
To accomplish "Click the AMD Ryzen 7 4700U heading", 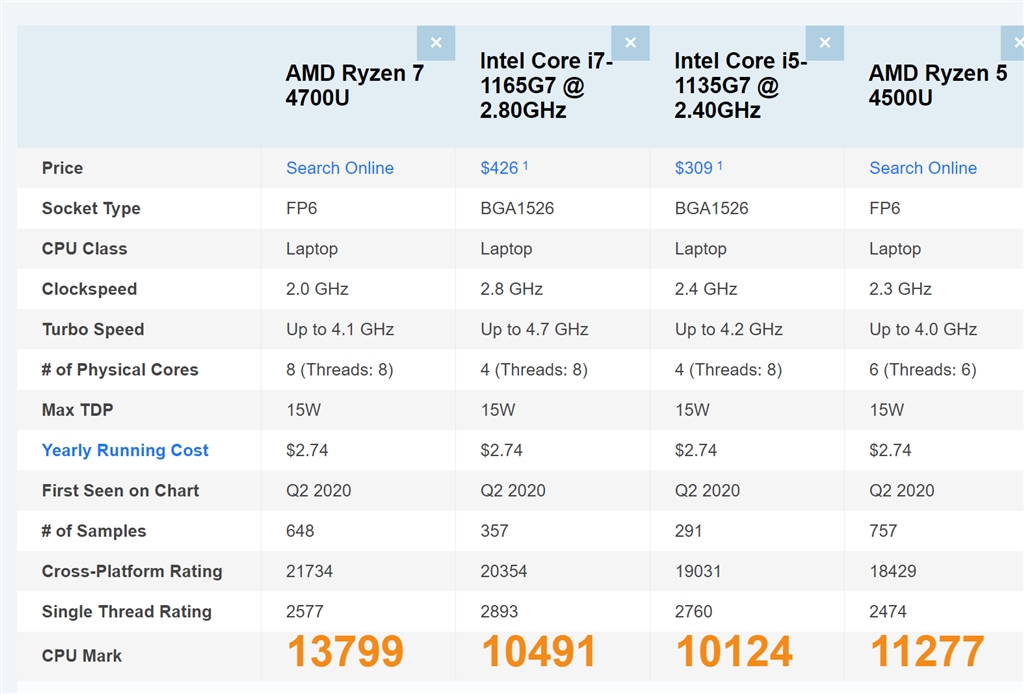I will pyautogui.click(x=355, y=86).
